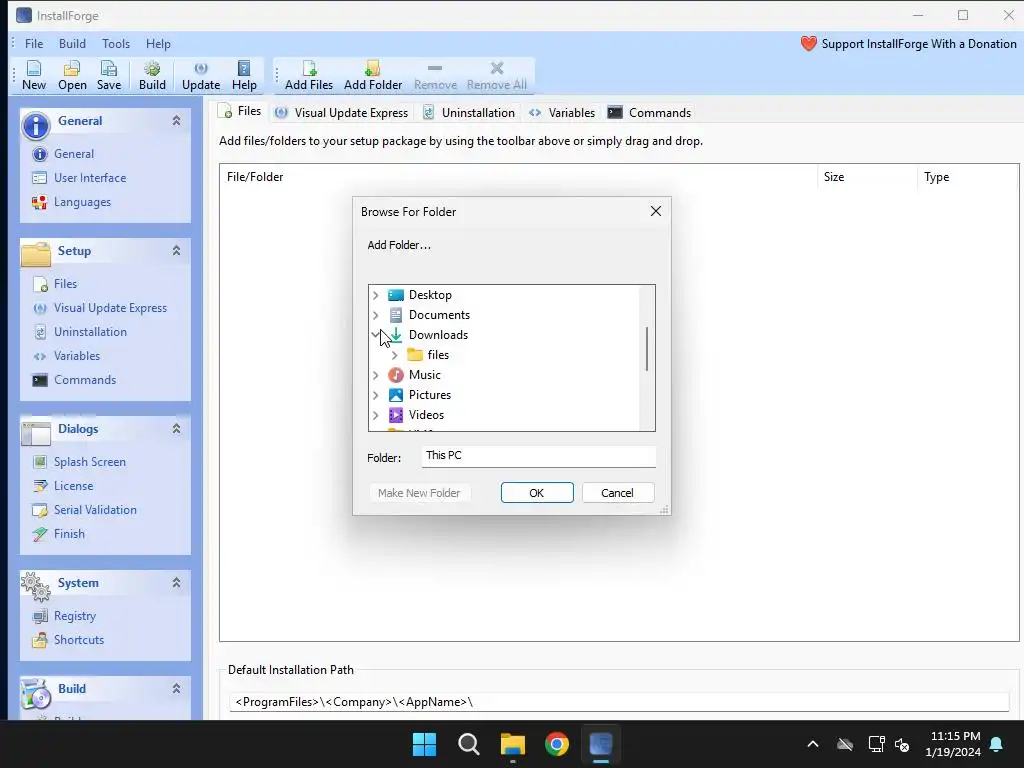
Task: Collapse the General sidebar section
Action: (x=176, y=121)
